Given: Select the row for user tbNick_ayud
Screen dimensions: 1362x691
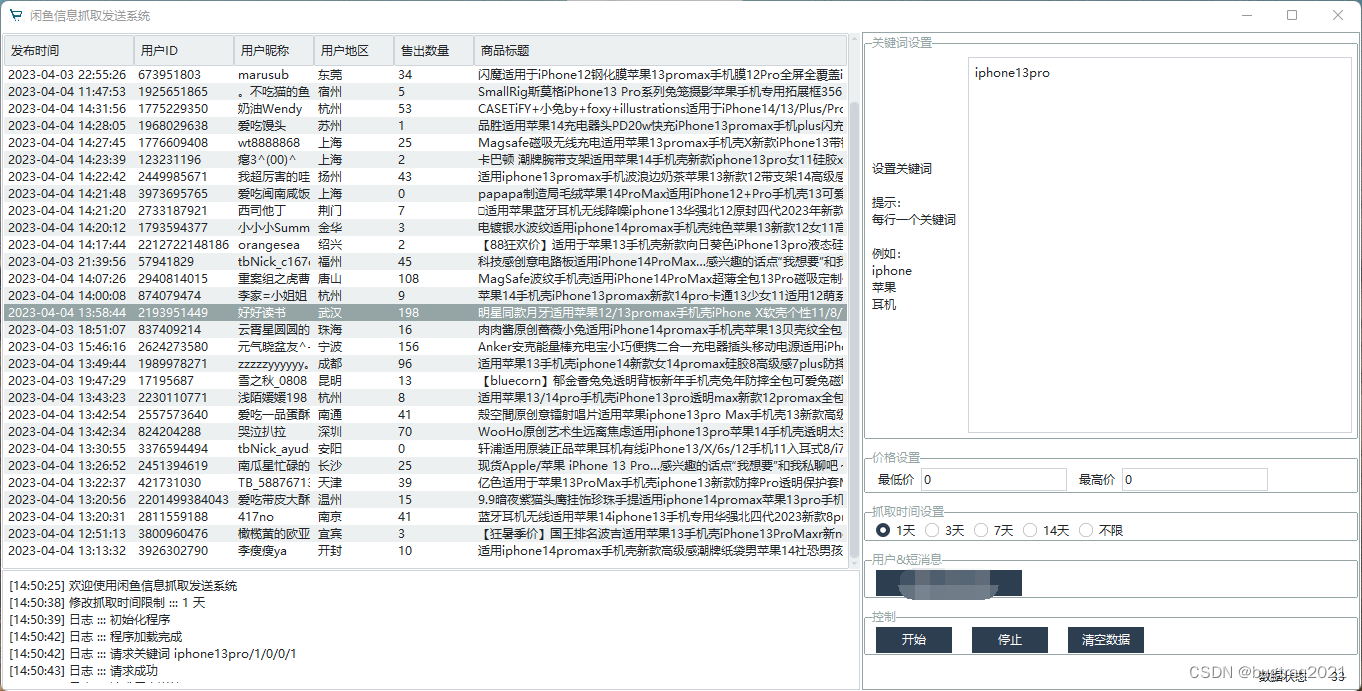Looking at the screenshot, I should click(x=425, y=449).
